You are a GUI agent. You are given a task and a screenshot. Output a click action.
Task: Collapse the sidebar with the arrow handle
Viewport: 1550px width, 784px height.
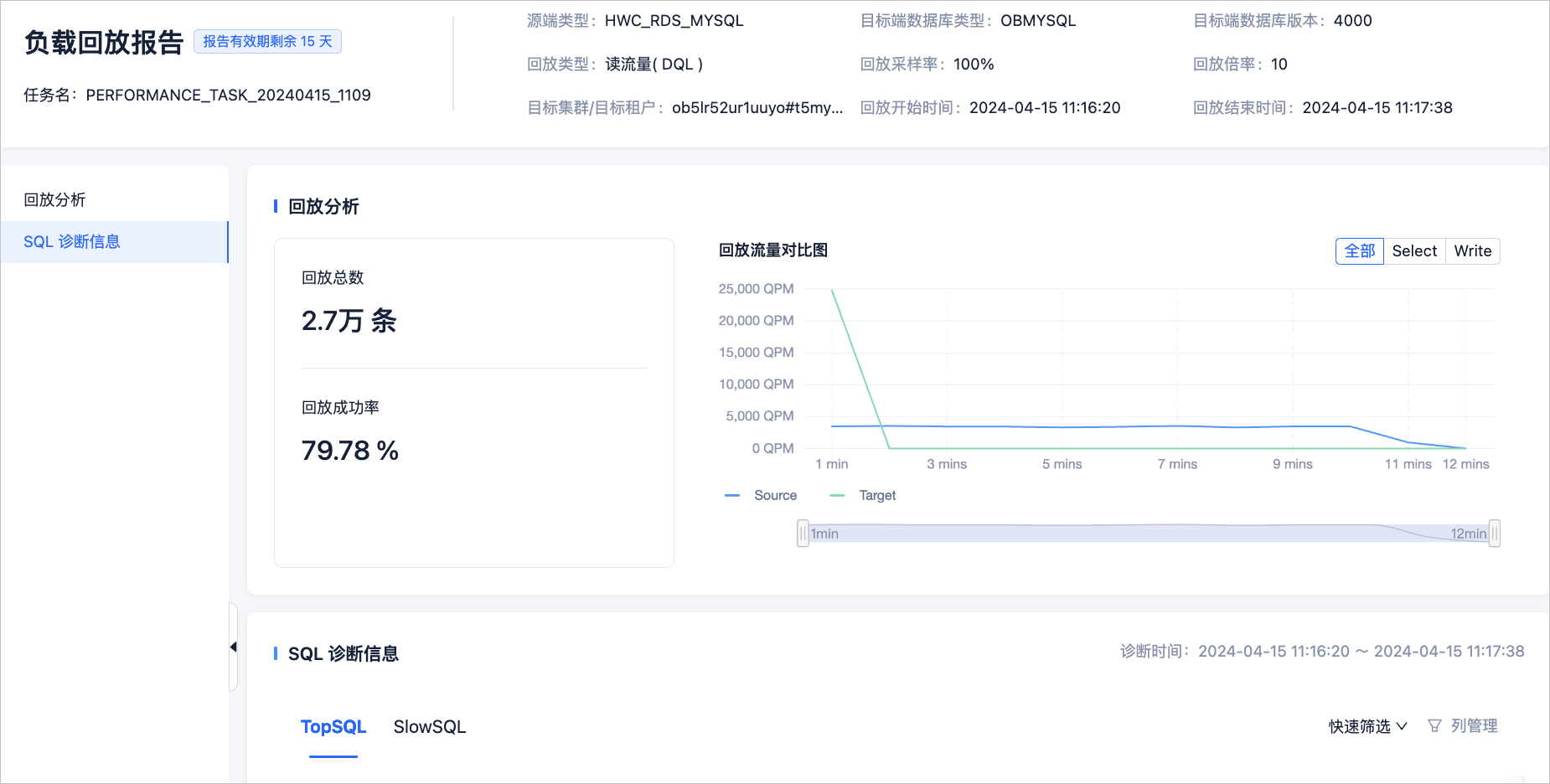(233, 647)
